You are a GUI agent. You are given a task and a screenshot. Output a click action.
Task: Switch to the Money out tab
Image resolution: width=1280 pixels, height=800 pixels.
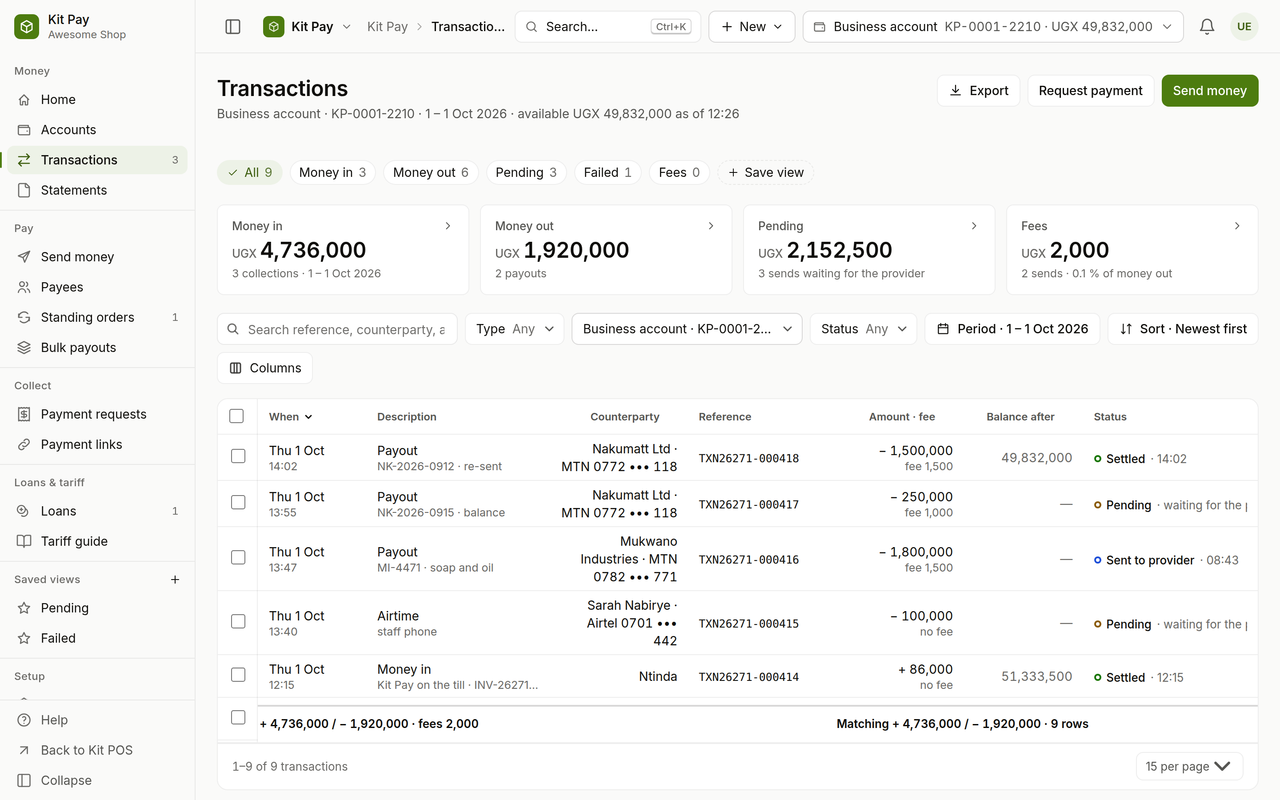(x=431, y=173)
